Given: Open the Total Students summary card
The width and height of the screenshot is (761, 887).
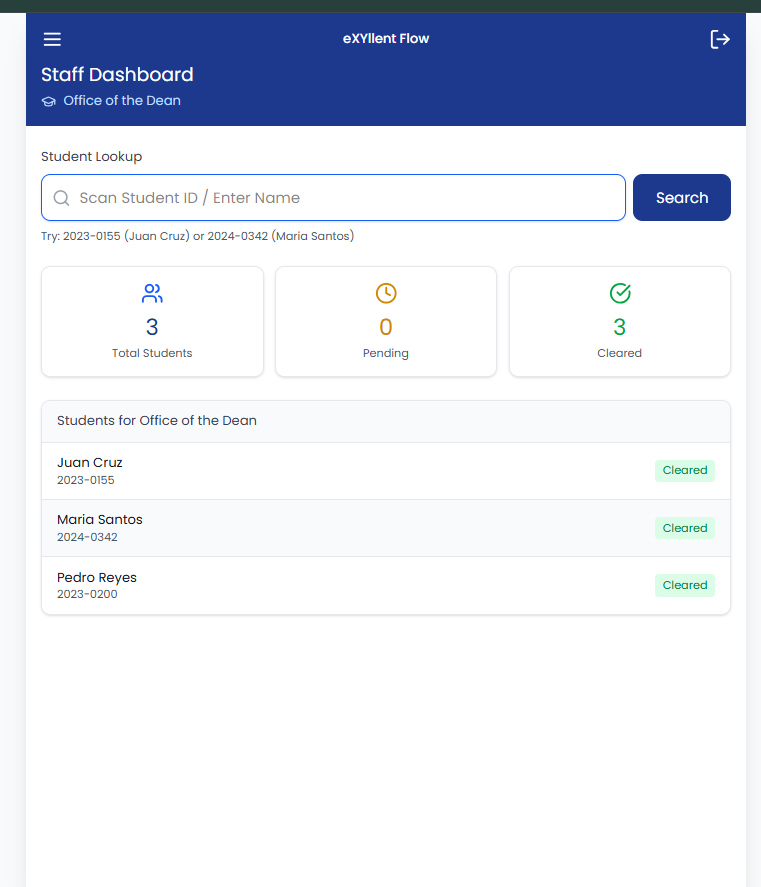Looking at the screenshot, I should 152,321.
